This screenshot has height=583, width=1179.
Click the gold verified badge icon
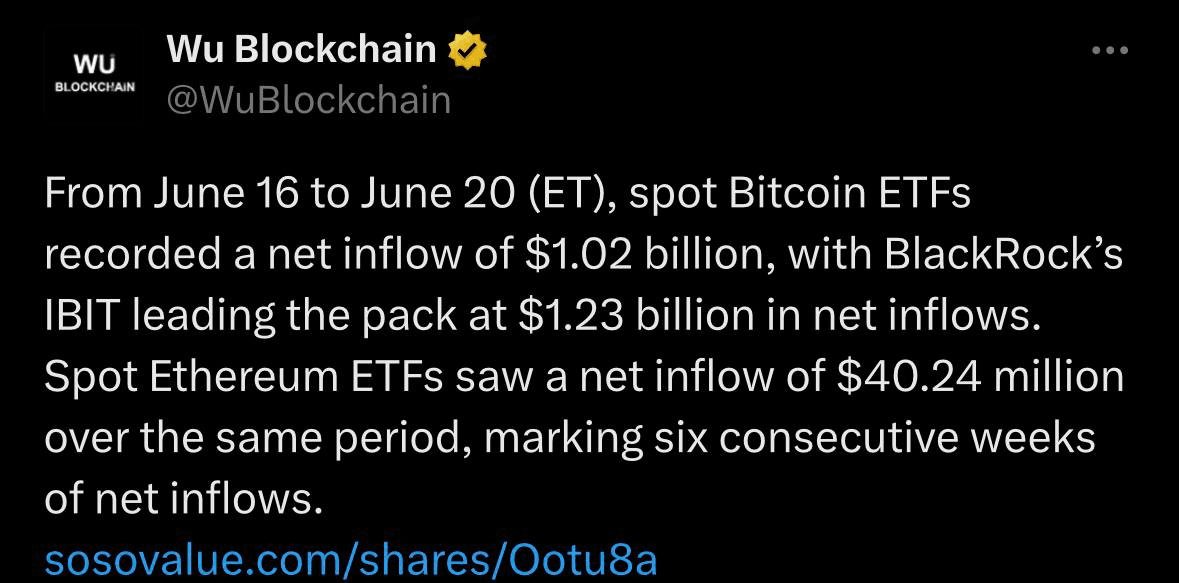[468, 51]
